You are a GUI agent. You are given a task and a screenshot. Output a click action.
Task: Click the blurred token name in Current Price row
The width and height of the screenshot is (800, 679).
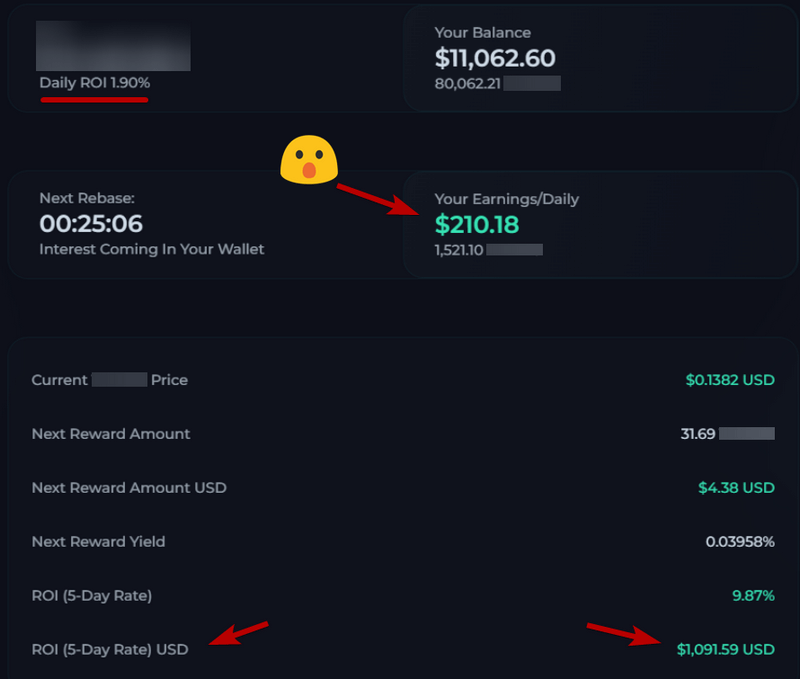pyautogui.click(x=119, y=380)
